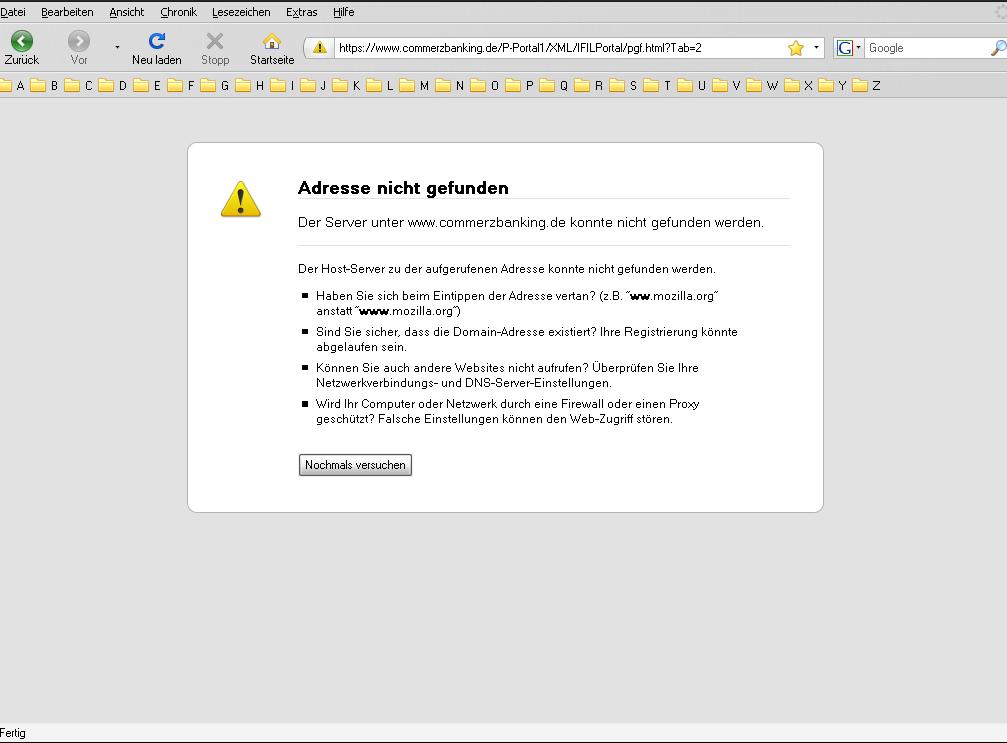Open bookmark folder T

[658, 85]
